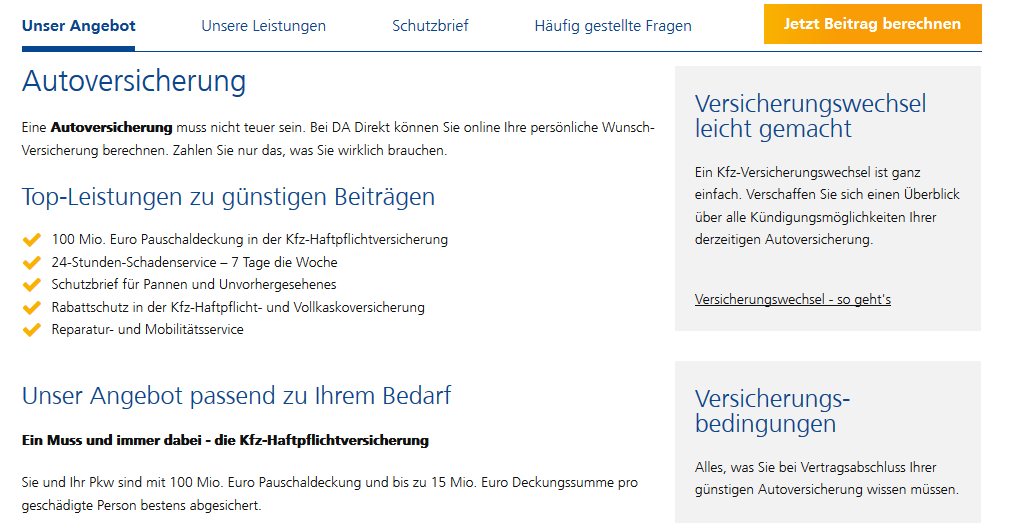Click the Versicherungswechsel leicht gemacht card title

pyautogui.click(x=810, y=116)
